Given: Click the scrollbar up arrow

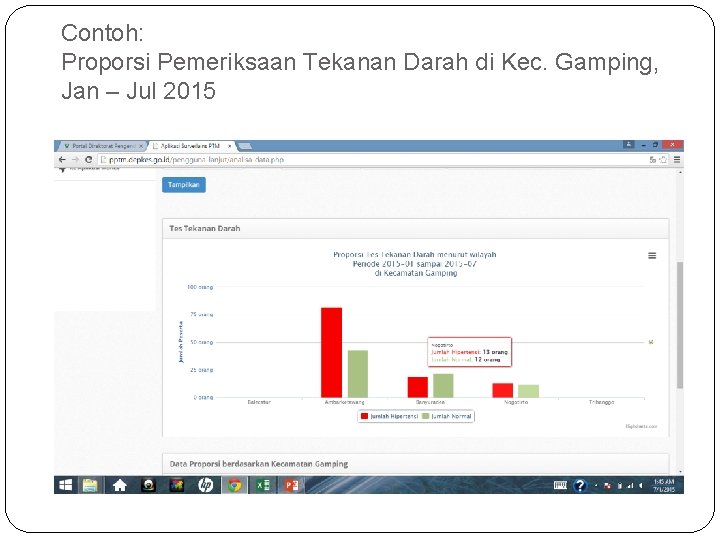Looking at the screenshot, I should coord(680,172).
